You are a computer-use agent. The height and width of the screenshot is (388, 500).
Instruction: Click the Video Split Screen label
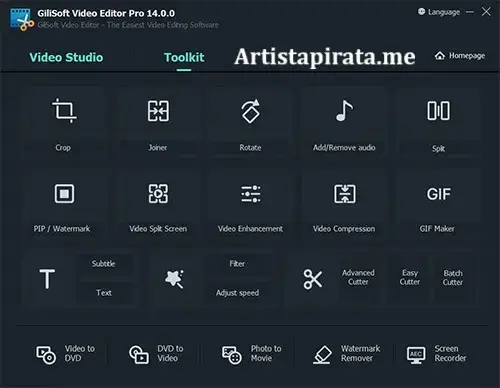158,229
